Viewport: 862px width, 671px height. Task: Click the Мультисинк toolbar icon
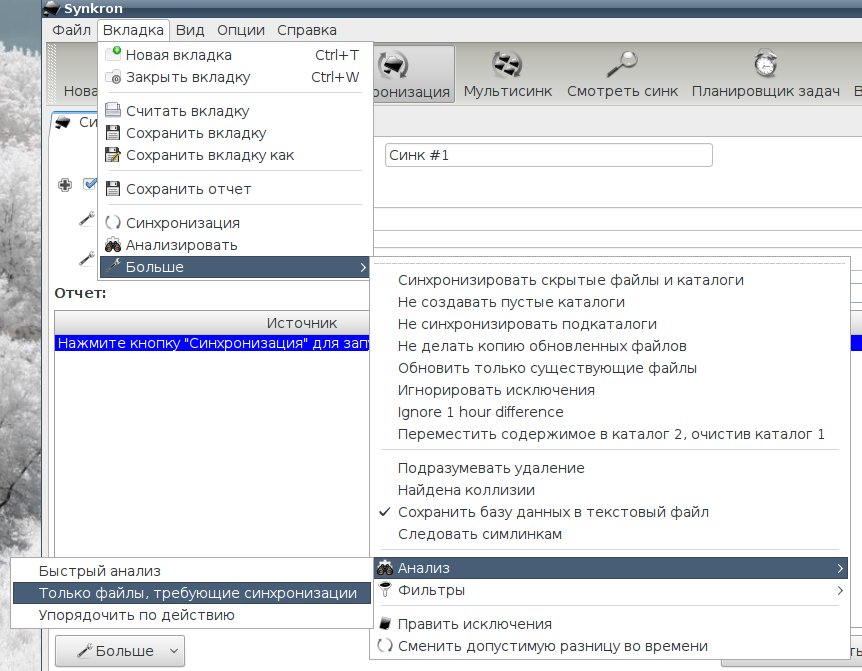[x=507, y=64]
